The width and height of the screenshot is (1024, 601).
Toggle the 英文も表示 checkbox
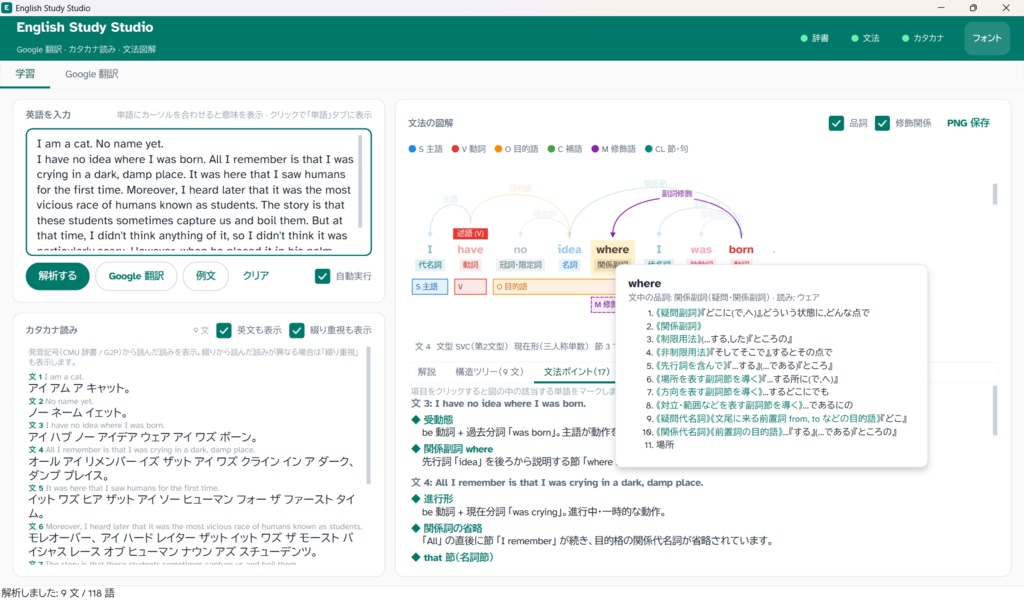(224, 331)
